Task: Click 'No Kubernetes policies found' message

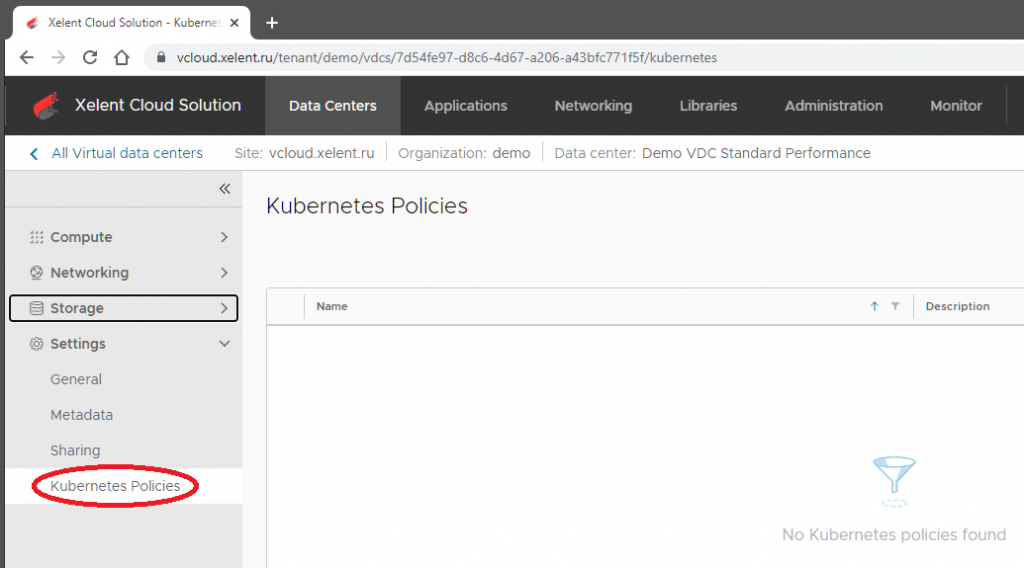Action: coord(894,535)
